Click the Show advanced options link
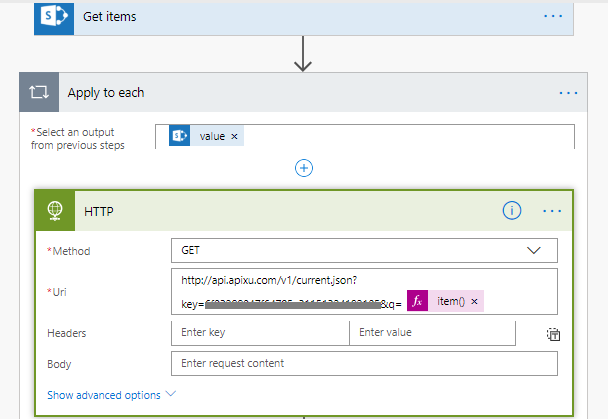608x419 pixels. tap(103, 395)
